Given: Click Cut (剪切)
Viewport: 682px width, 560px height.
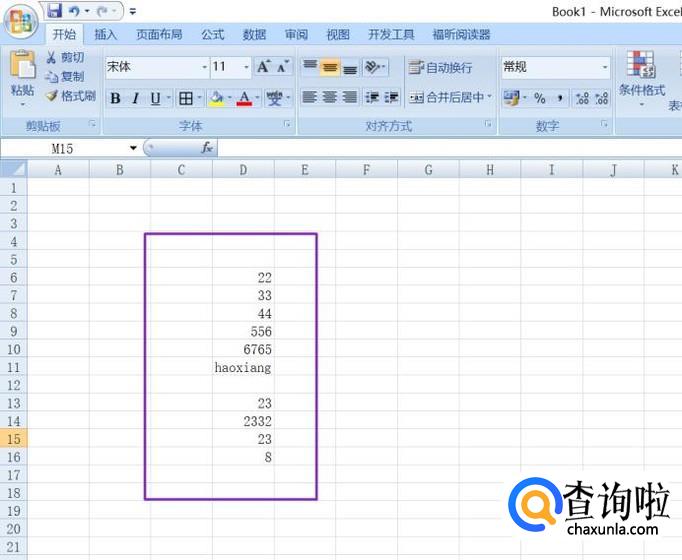Looking at the screenshot, I should (x=65, y=57).
